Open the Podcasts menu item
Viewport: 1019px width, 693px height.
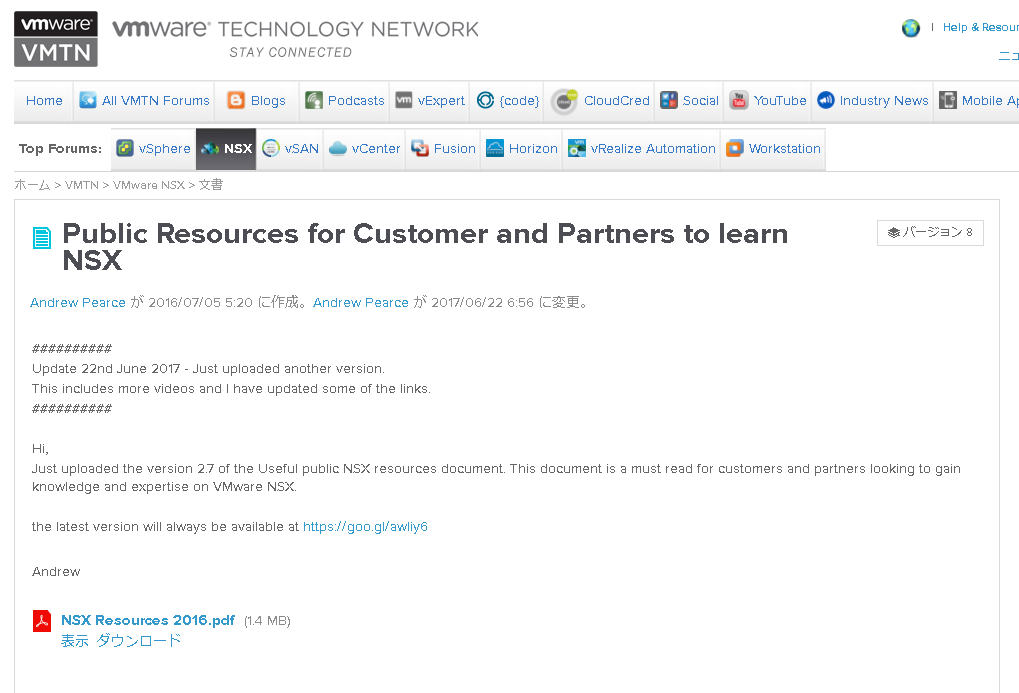click(x=356, y=101)
